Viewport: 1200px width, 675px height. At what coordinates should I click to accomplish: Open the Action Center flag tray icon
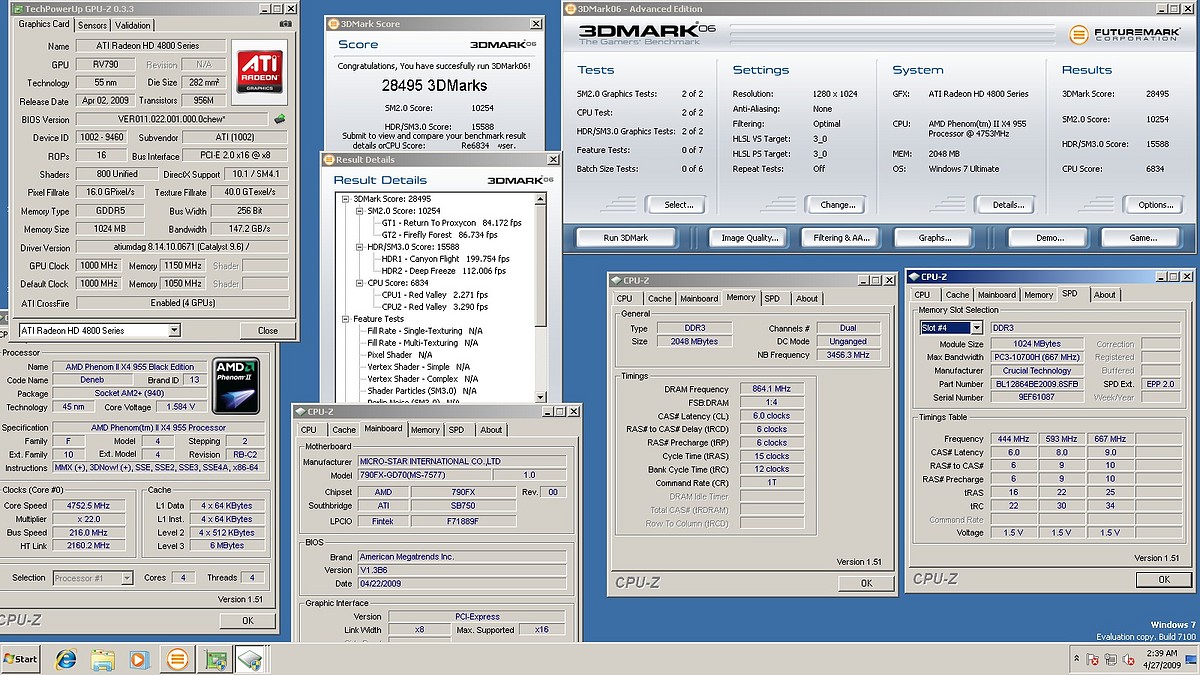click(x=1093, y=659)
